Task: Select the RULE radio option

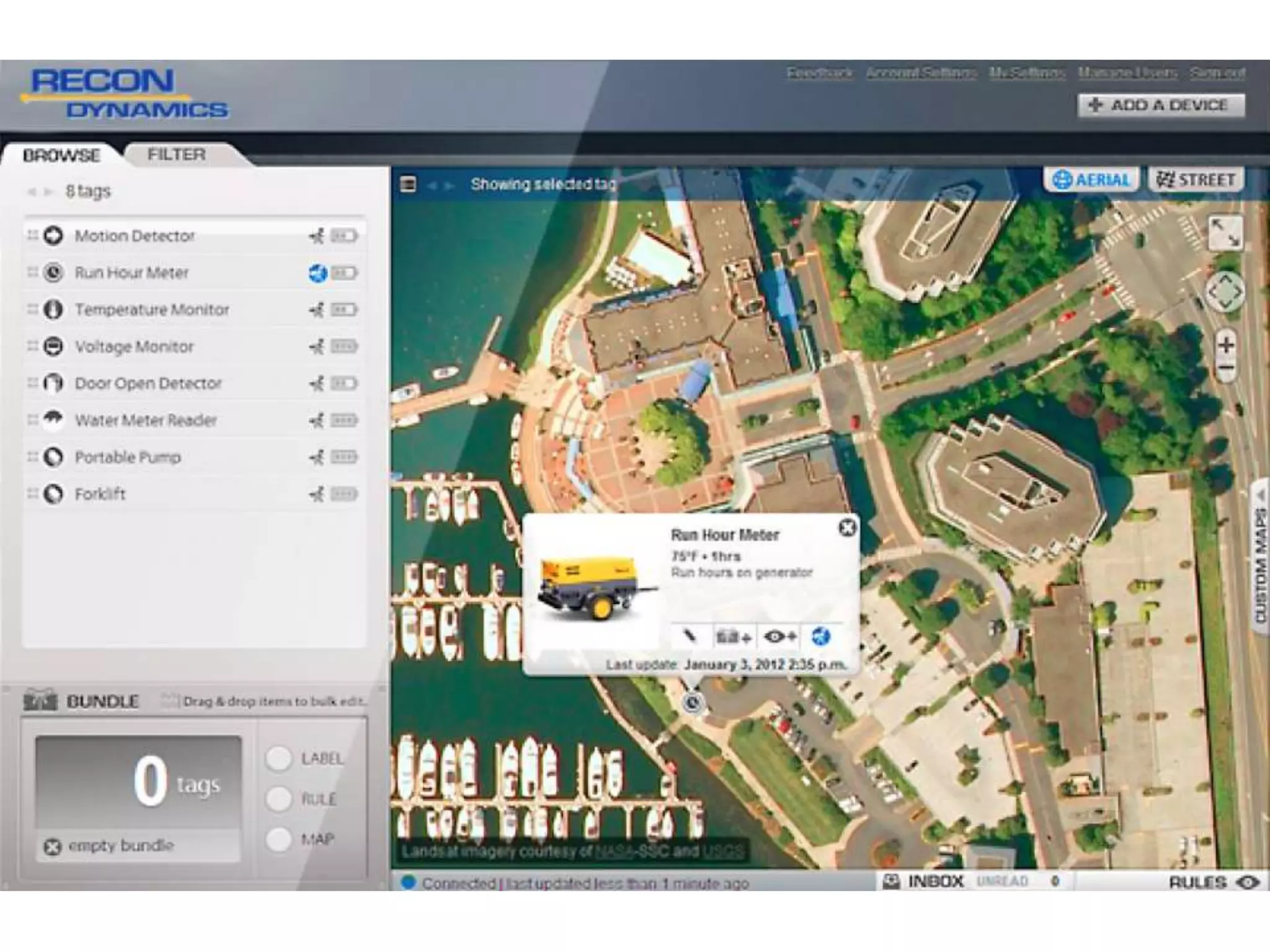Action: click(x=279, y=799)
